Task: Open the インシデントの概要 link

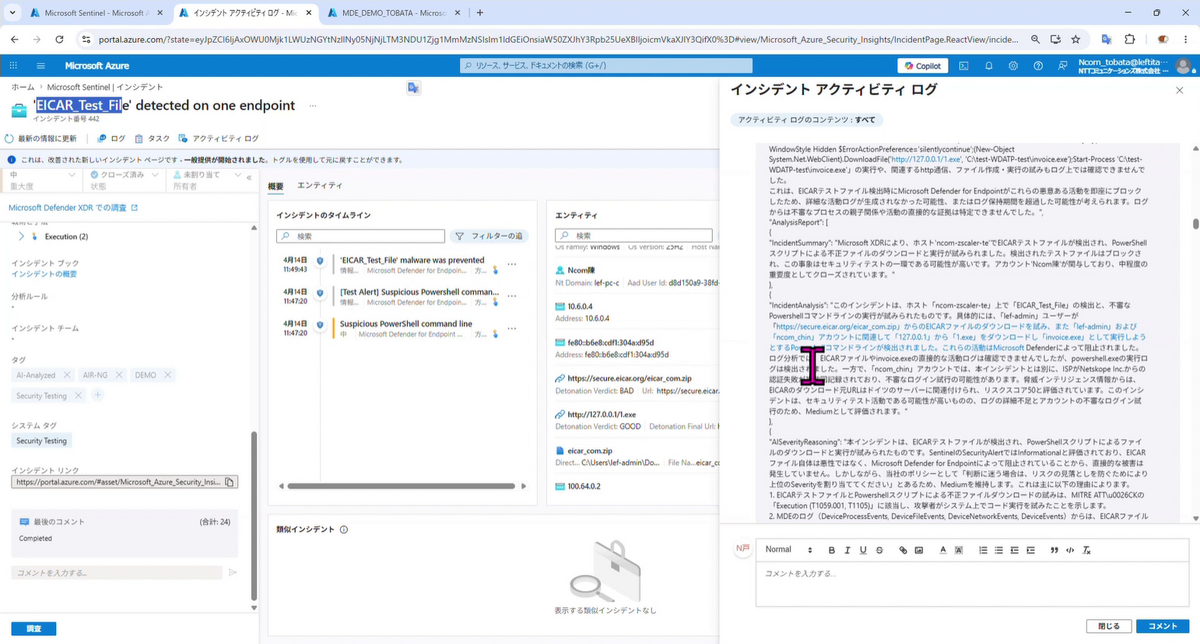Action: tap(44, 274)
